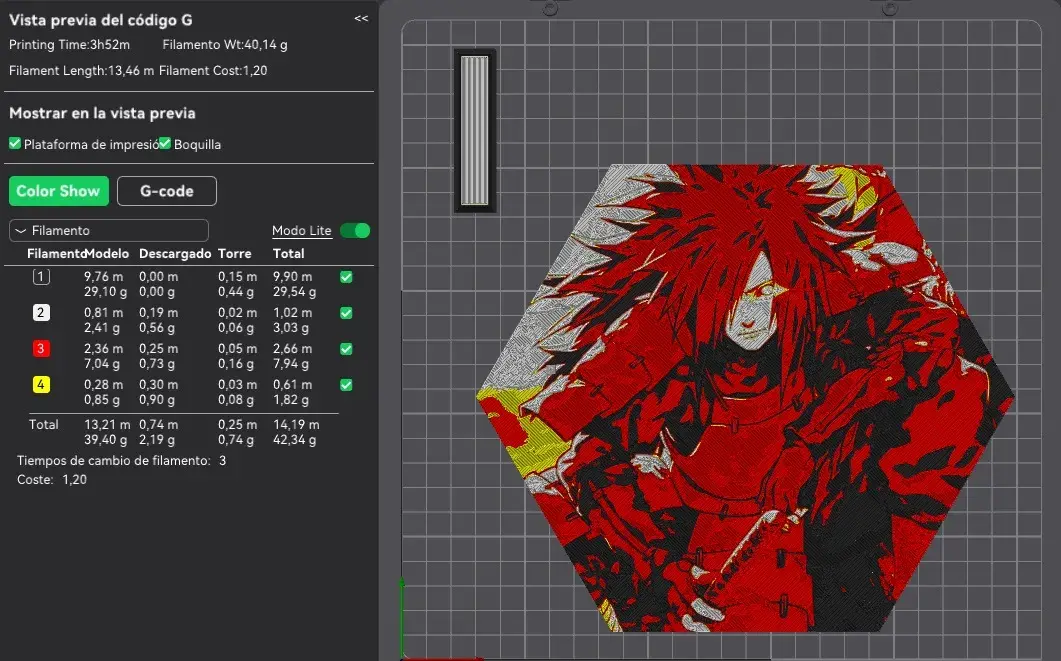This screenshot has width=1061, height=661.
Task: Open the Filamento view dropdown
Action: pyautogui.click(x=108, y=230)
